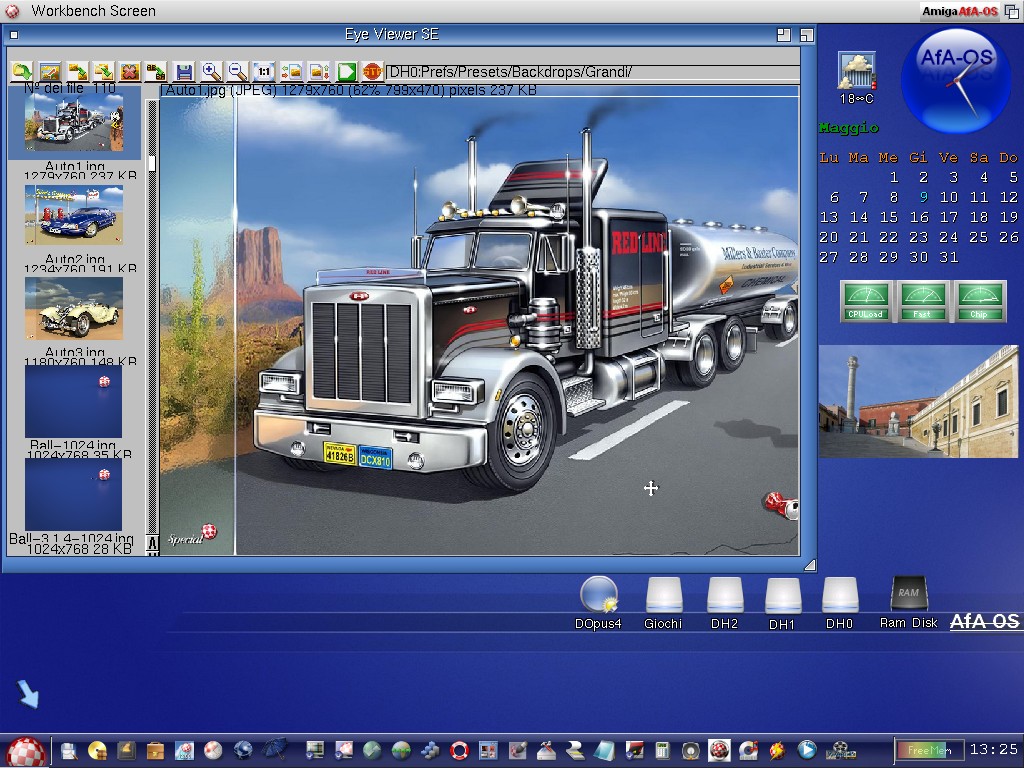This screenshot has height=768, width=1024.
Task: Select the Auto2.jpg blue car thumbnail
Action: pos(74,215)
